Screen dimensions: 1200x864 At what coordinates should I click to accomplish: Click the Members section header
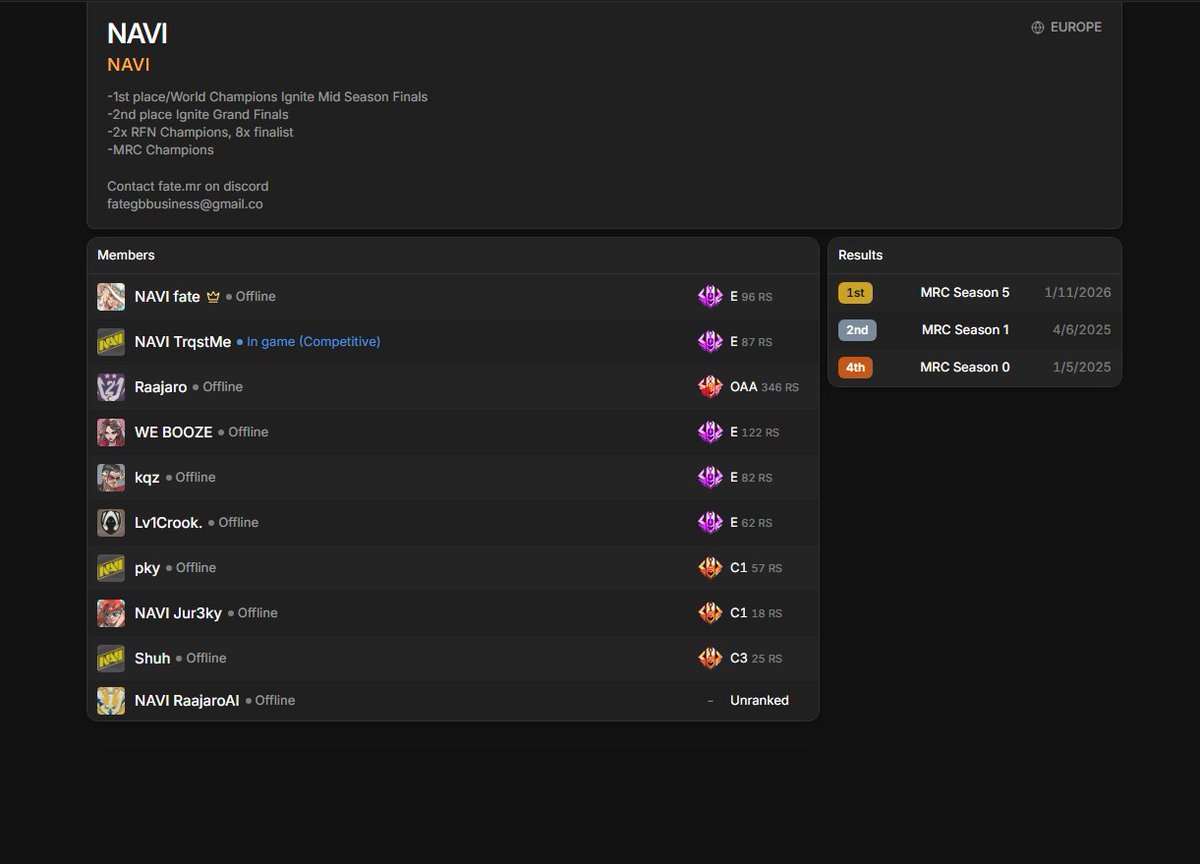pos(126,255)
